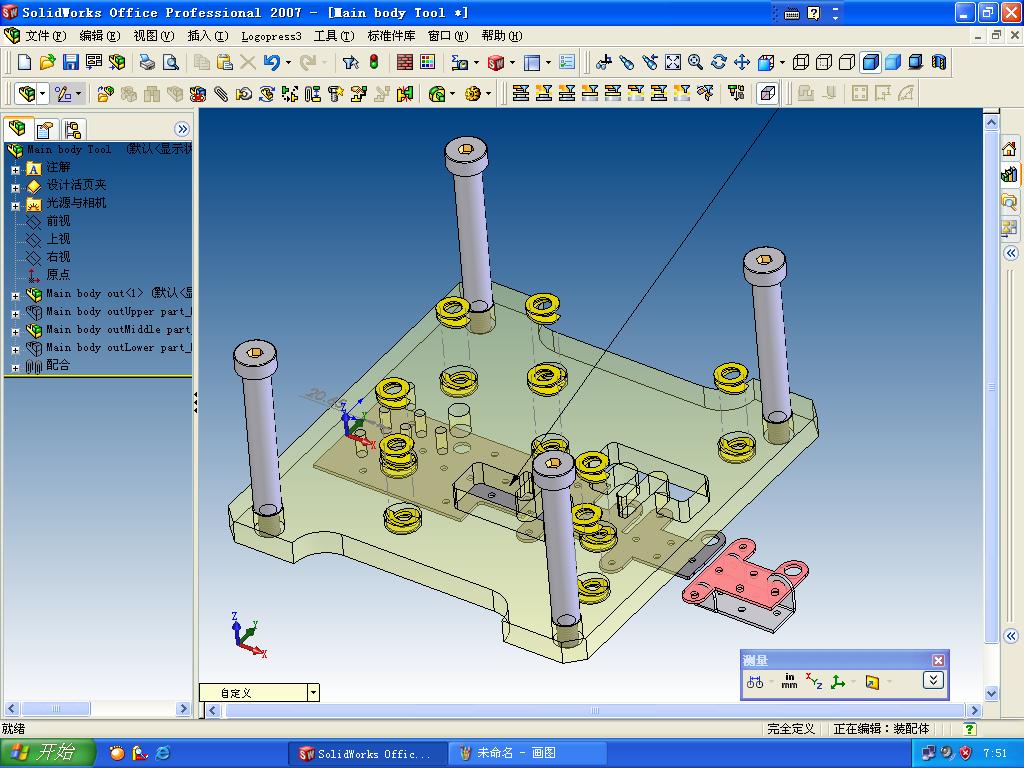Viewport: 1024px width, 768px height.
Task: Click the Smart Fasteners bolt icon
Action: click(x=335, y=94)
